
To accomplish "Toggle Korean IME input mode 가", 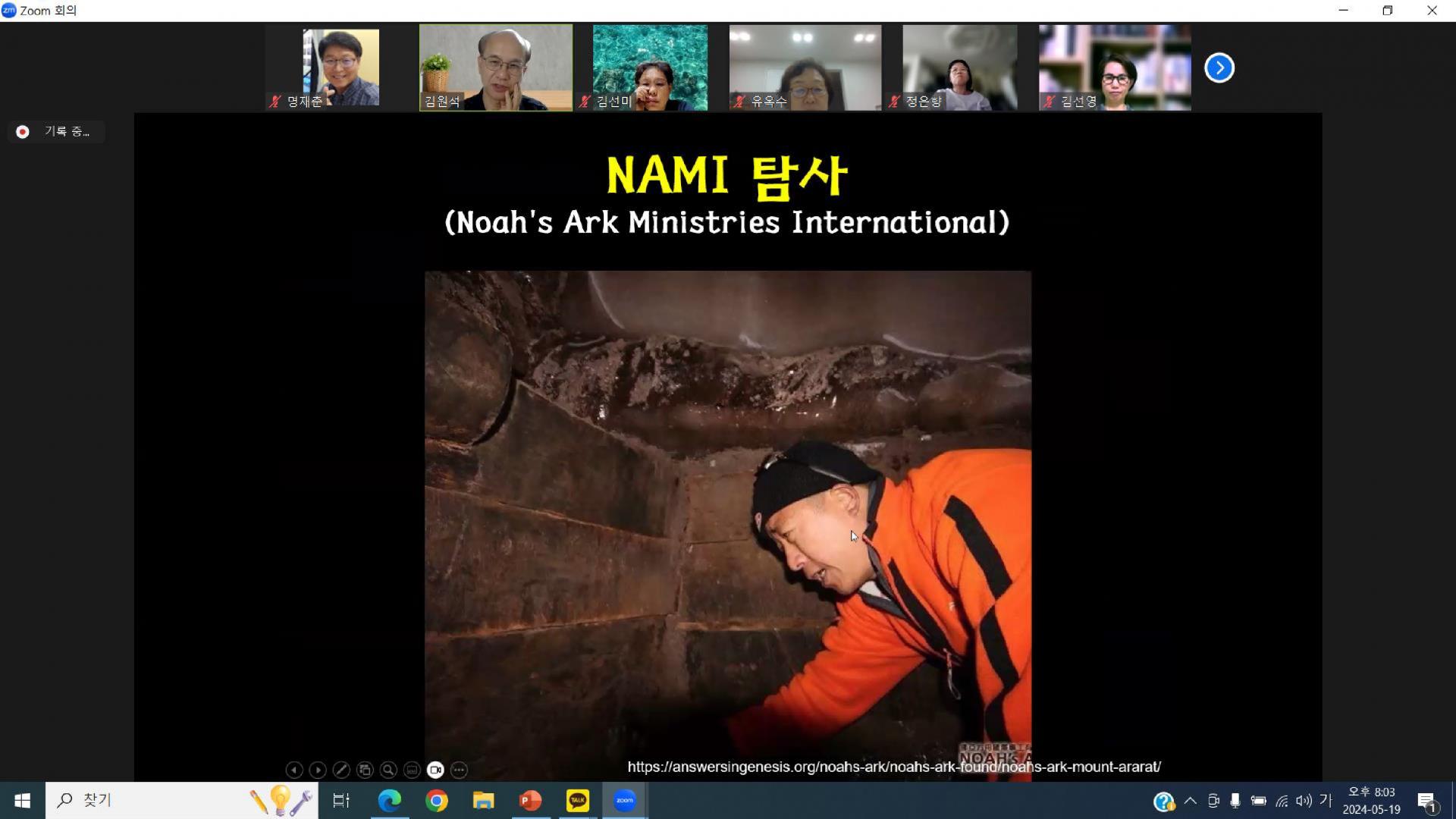I will 1326,800.
